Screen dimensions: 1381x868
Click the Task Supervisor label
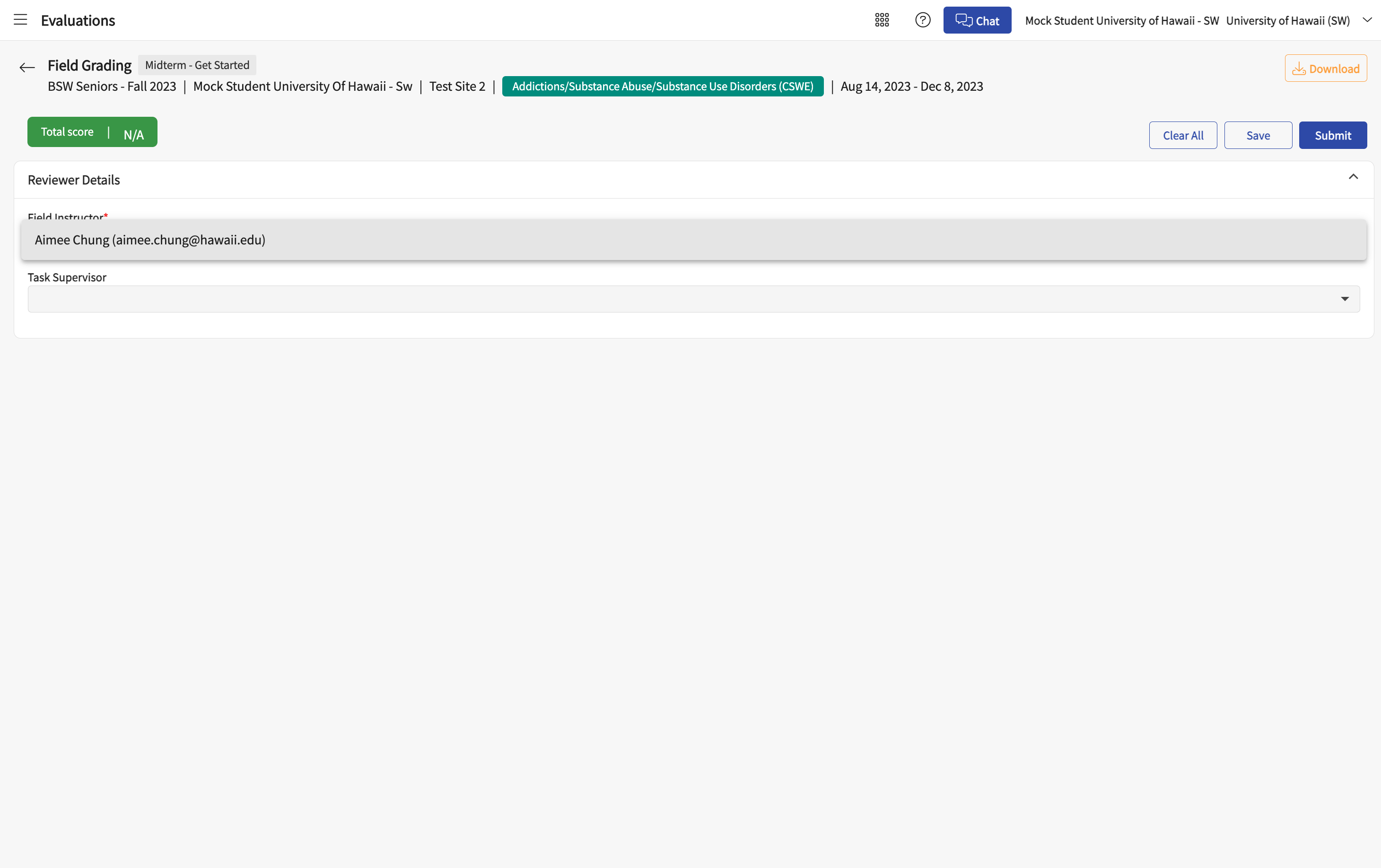[x=67, y=278]
